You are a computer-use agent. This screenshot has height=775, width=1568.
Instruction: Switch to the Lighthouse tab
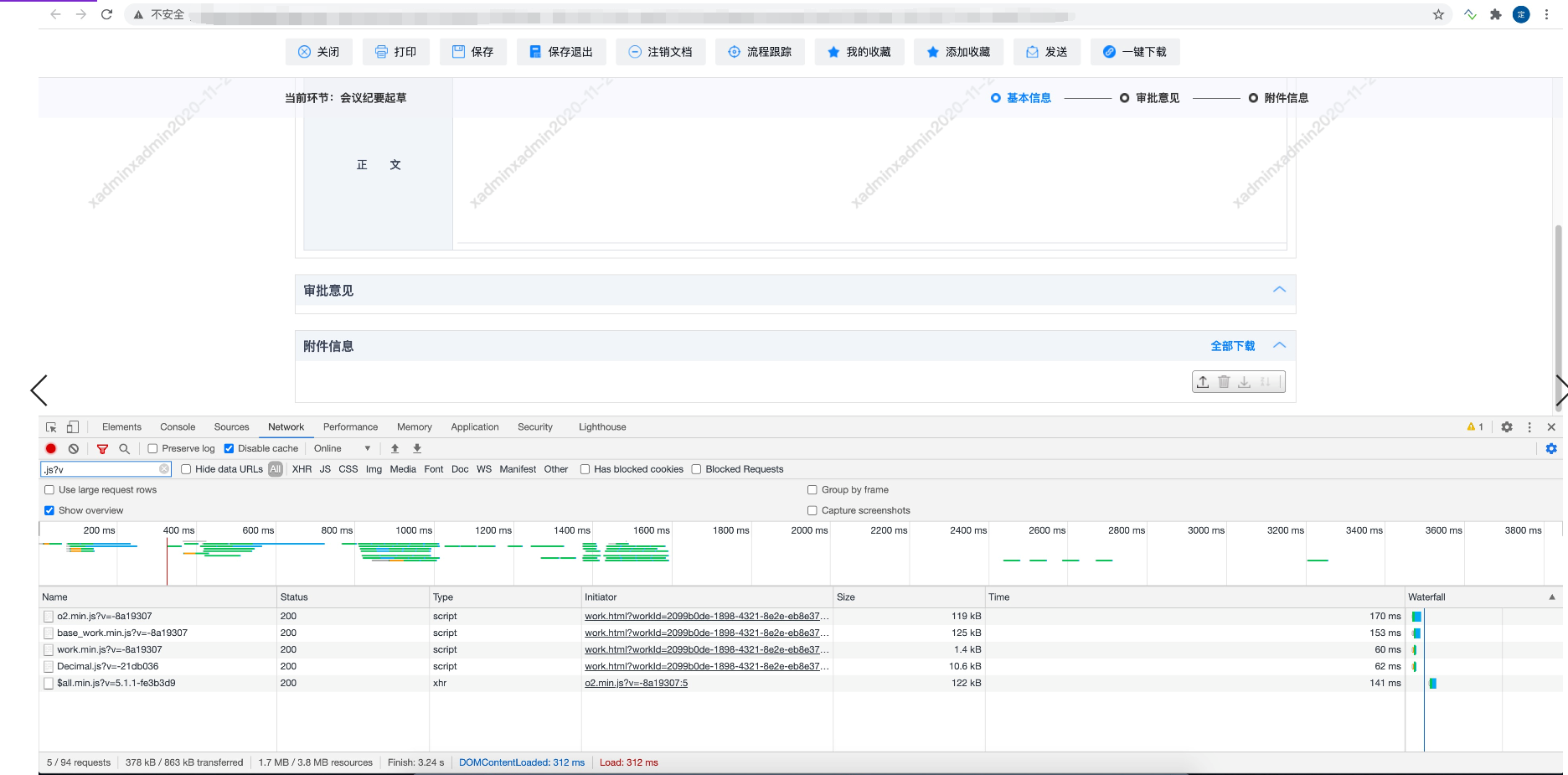tap(602, 427)
